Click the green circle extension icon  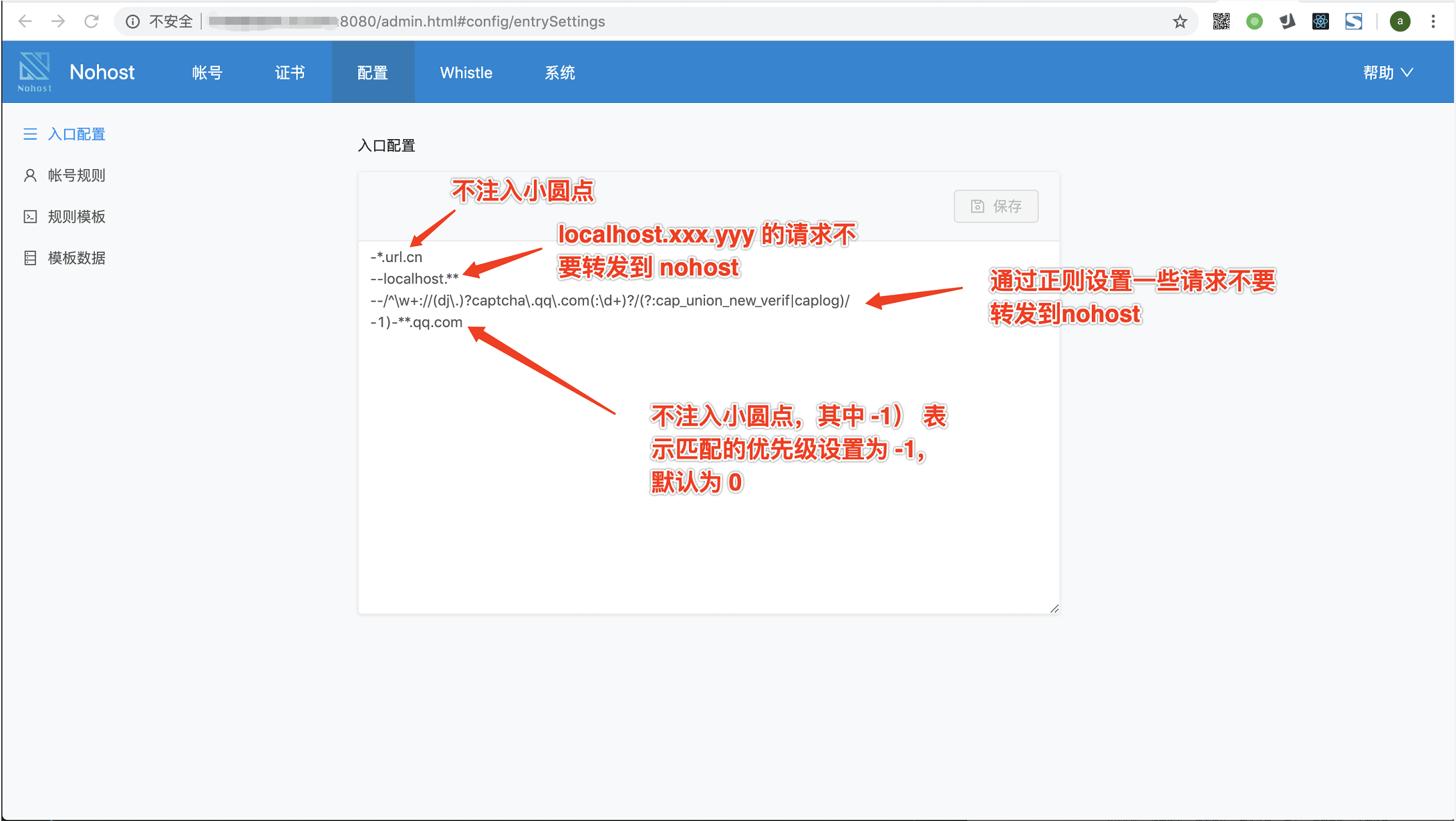click(x=1254, y=21)
